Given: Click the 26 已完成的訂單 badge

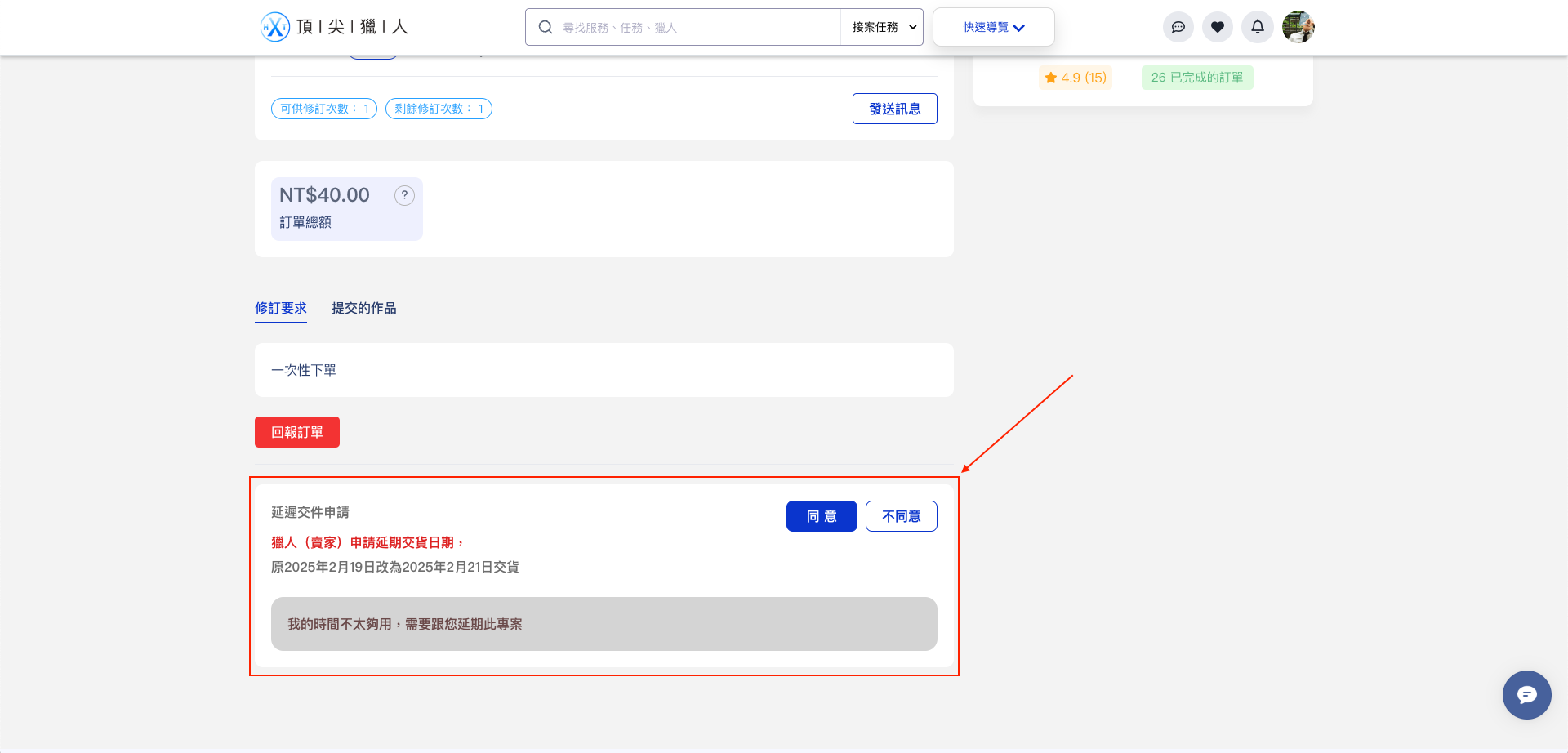Looking at the screenshot, I should click(x=1196, y=78).
